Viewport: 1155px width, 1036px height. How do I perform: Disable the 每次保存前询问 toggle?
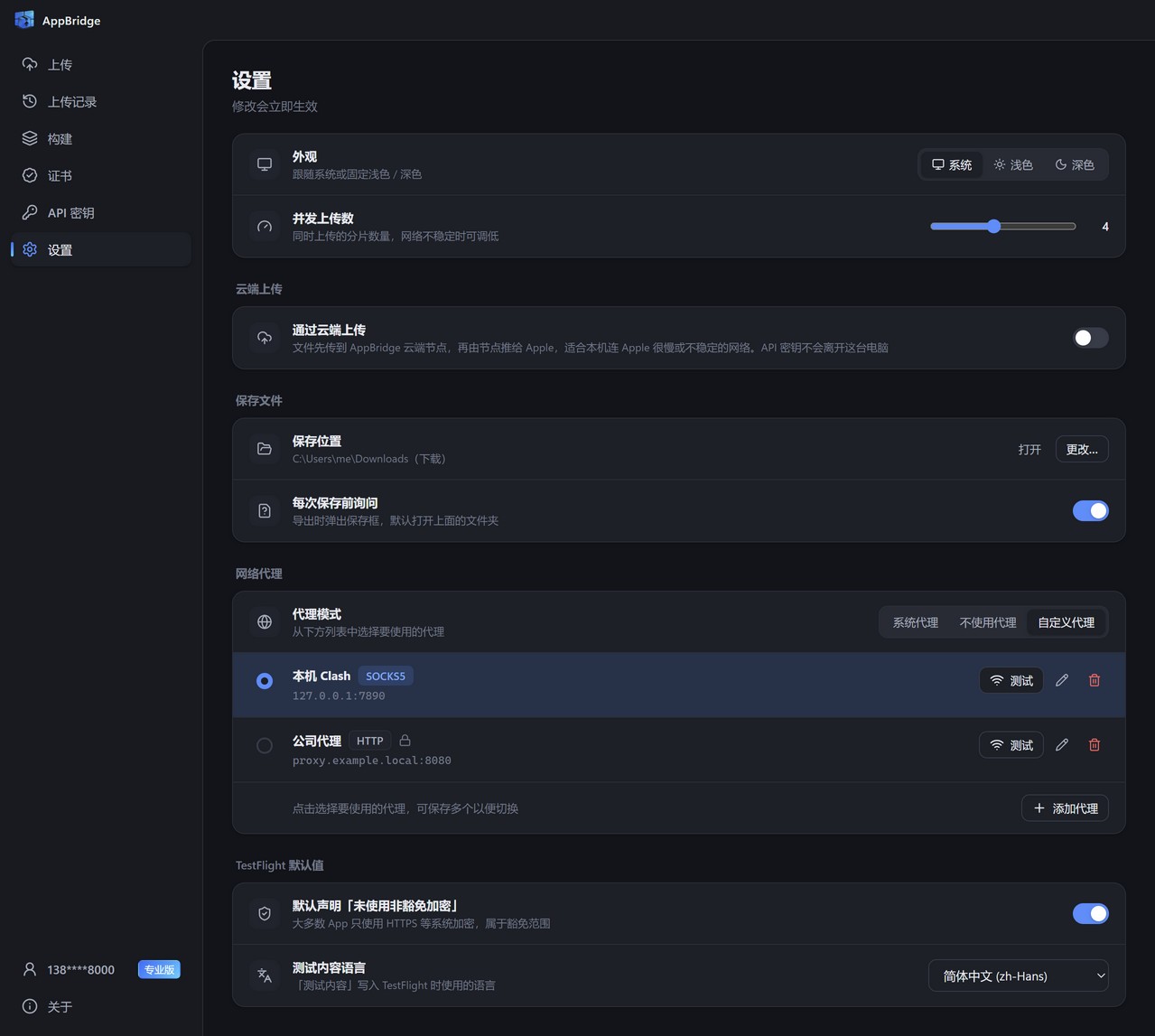(x=1090, y=511)
